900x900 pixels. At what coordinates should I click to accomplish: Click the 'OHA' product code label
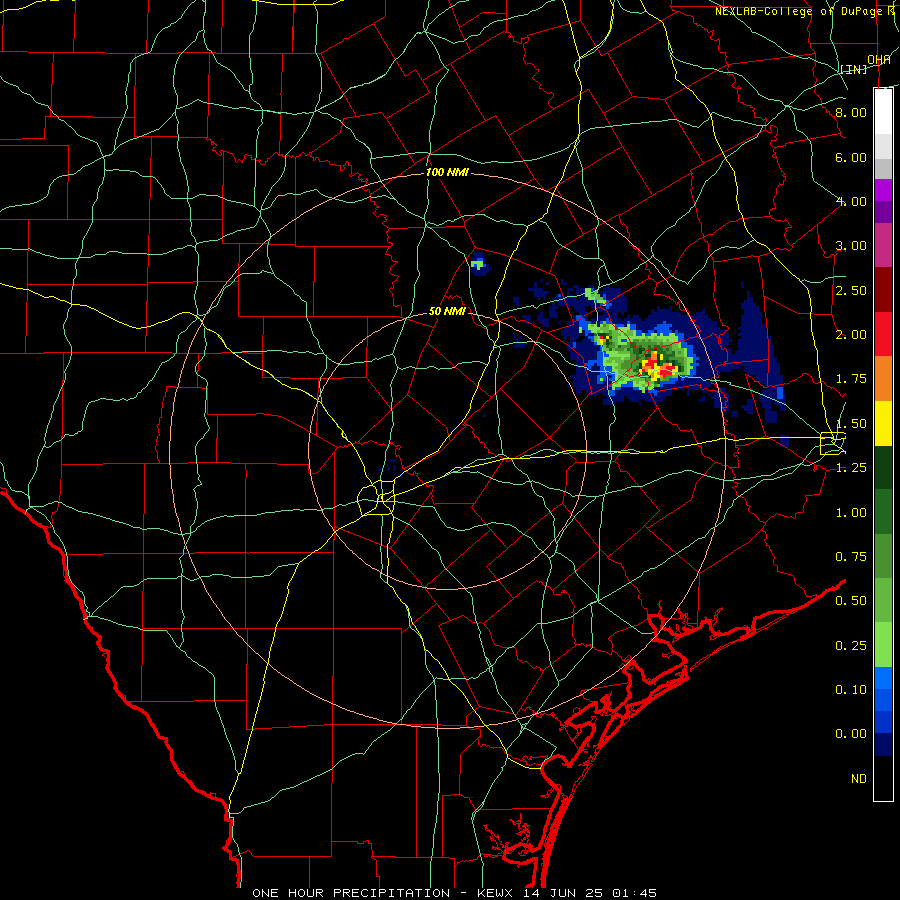click(879, 60)
